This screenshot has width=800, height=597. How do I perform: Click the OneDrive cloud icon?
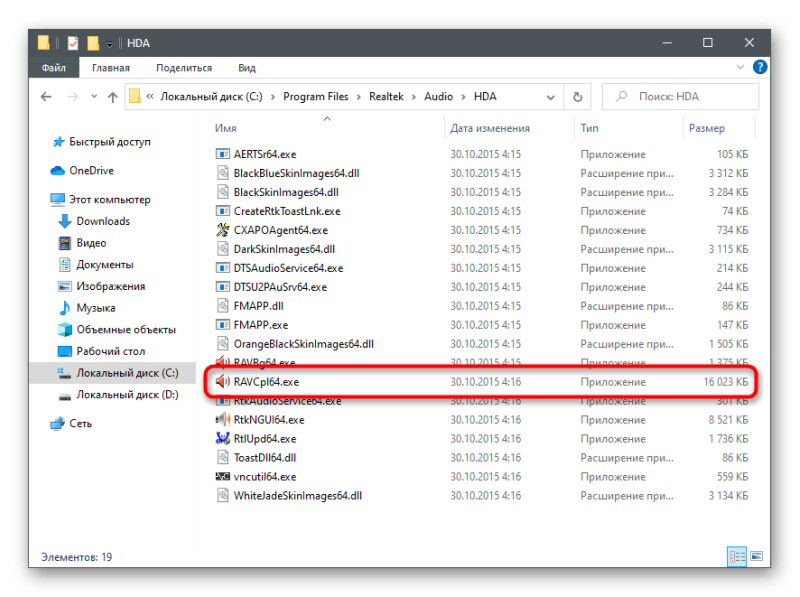coord(58,171)
